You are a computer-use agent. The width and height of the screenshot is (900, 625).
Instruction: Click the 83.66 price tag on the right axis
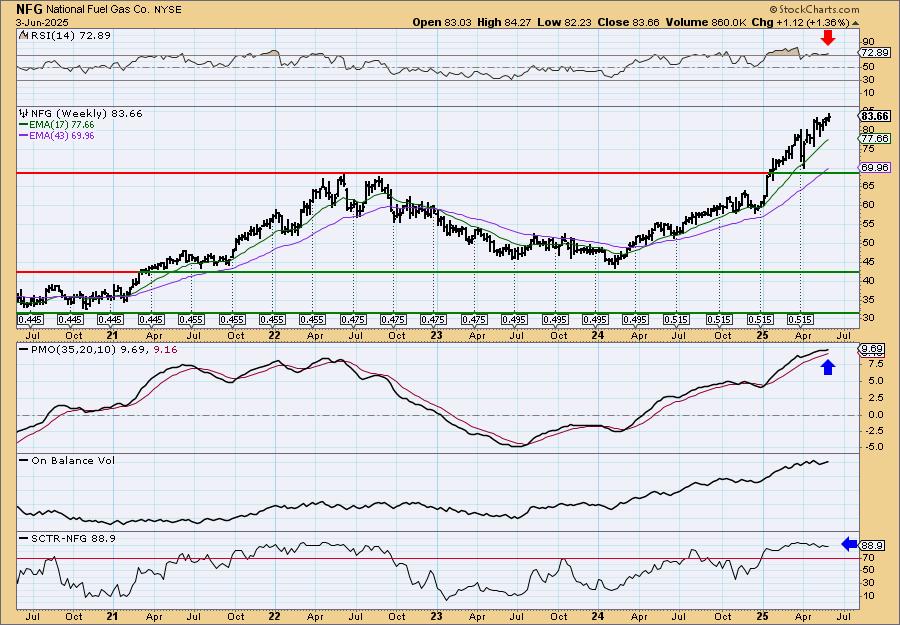tap(875, 116)
